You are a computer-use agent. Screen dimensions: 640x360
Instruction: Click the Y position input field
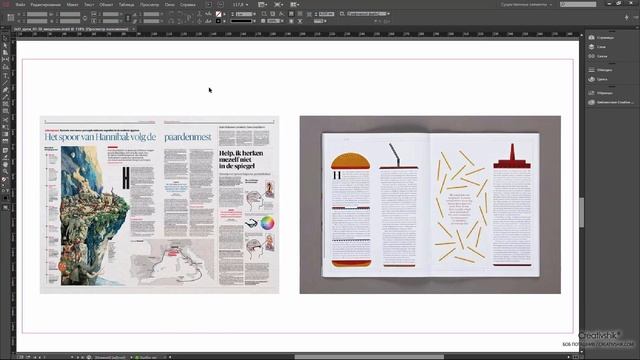37,21
